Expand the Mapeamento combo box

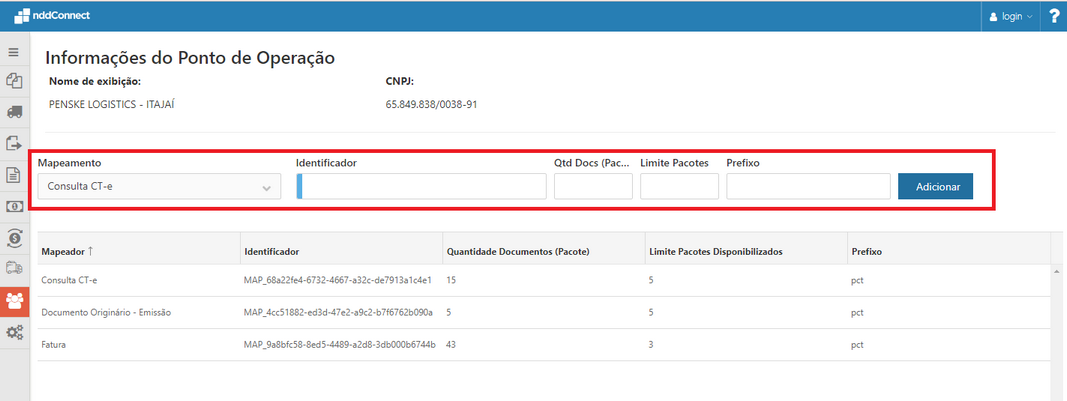tap(159, 186)
